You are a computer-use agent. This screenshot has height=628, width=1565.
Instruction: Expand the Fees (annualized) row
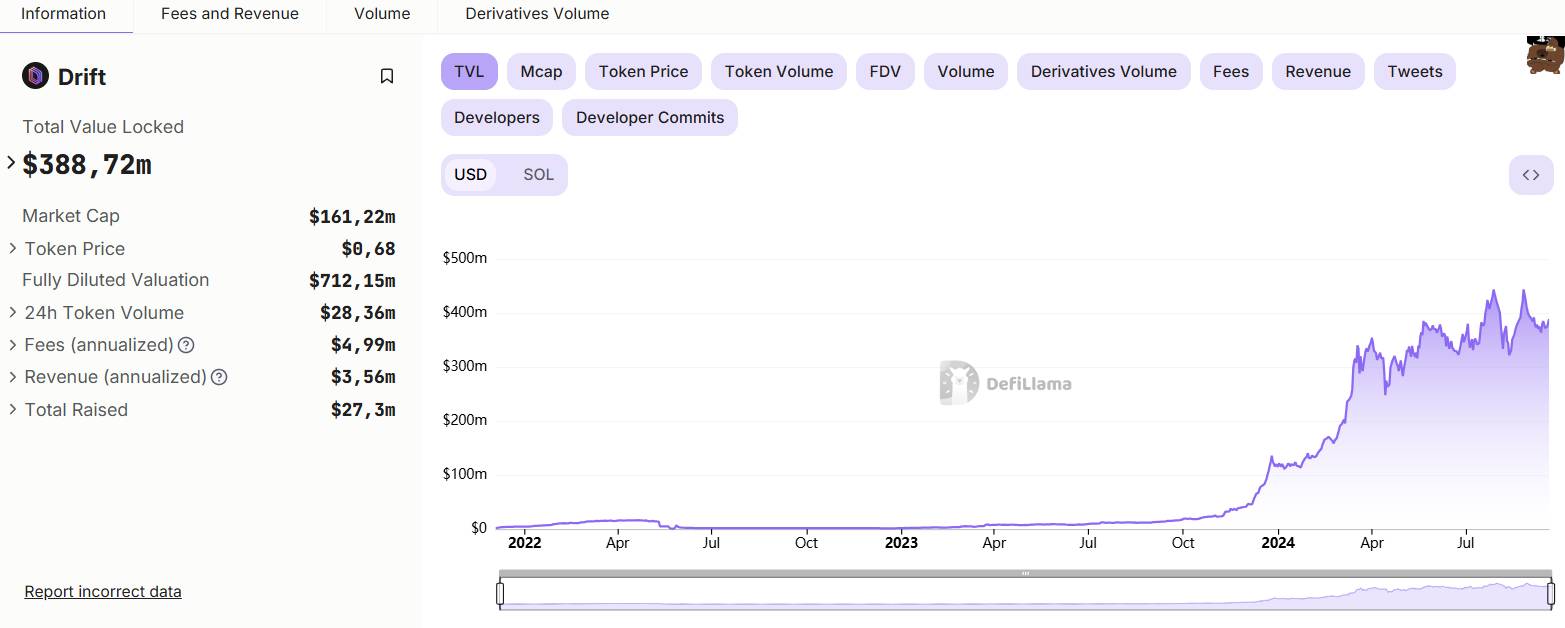click(13, 345)
